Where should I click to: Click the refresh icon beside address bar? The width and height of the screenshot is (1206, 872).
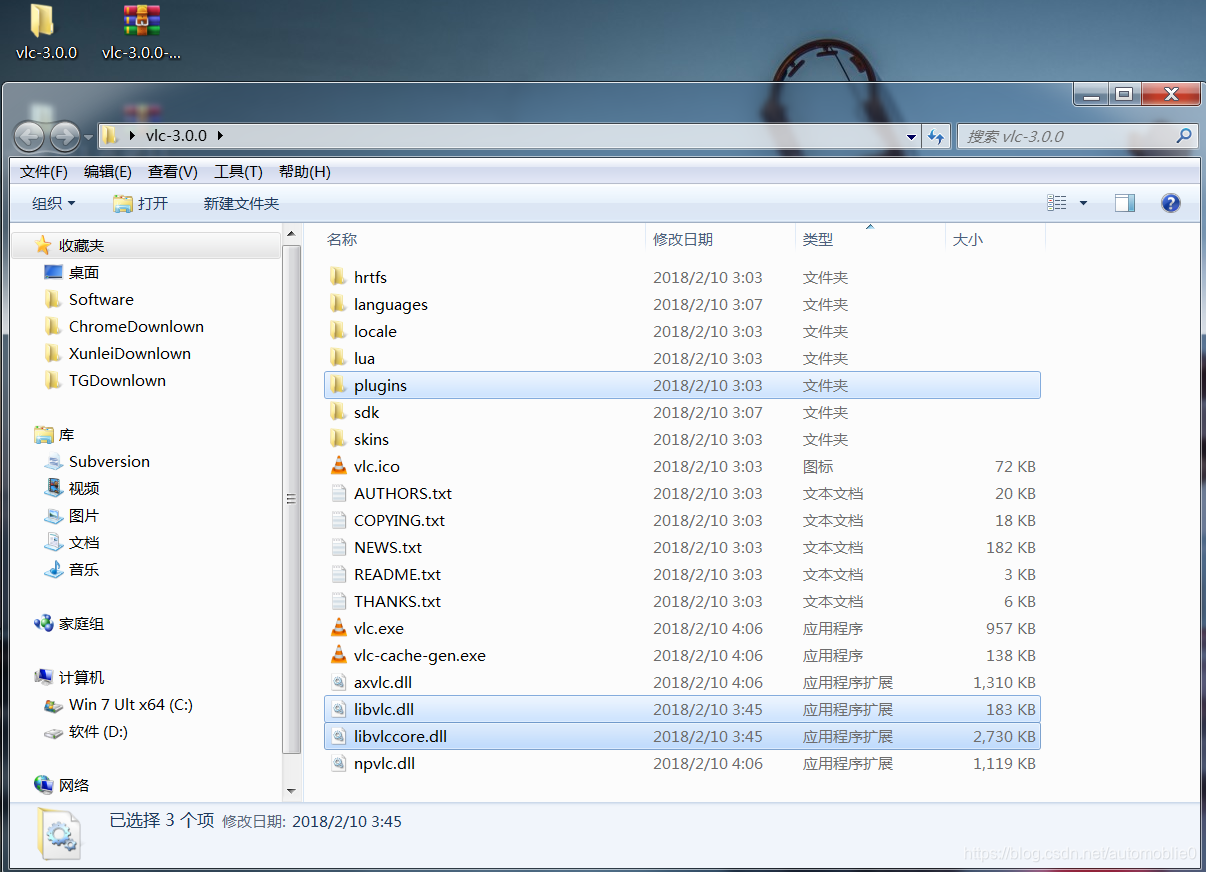pos(936,136)
